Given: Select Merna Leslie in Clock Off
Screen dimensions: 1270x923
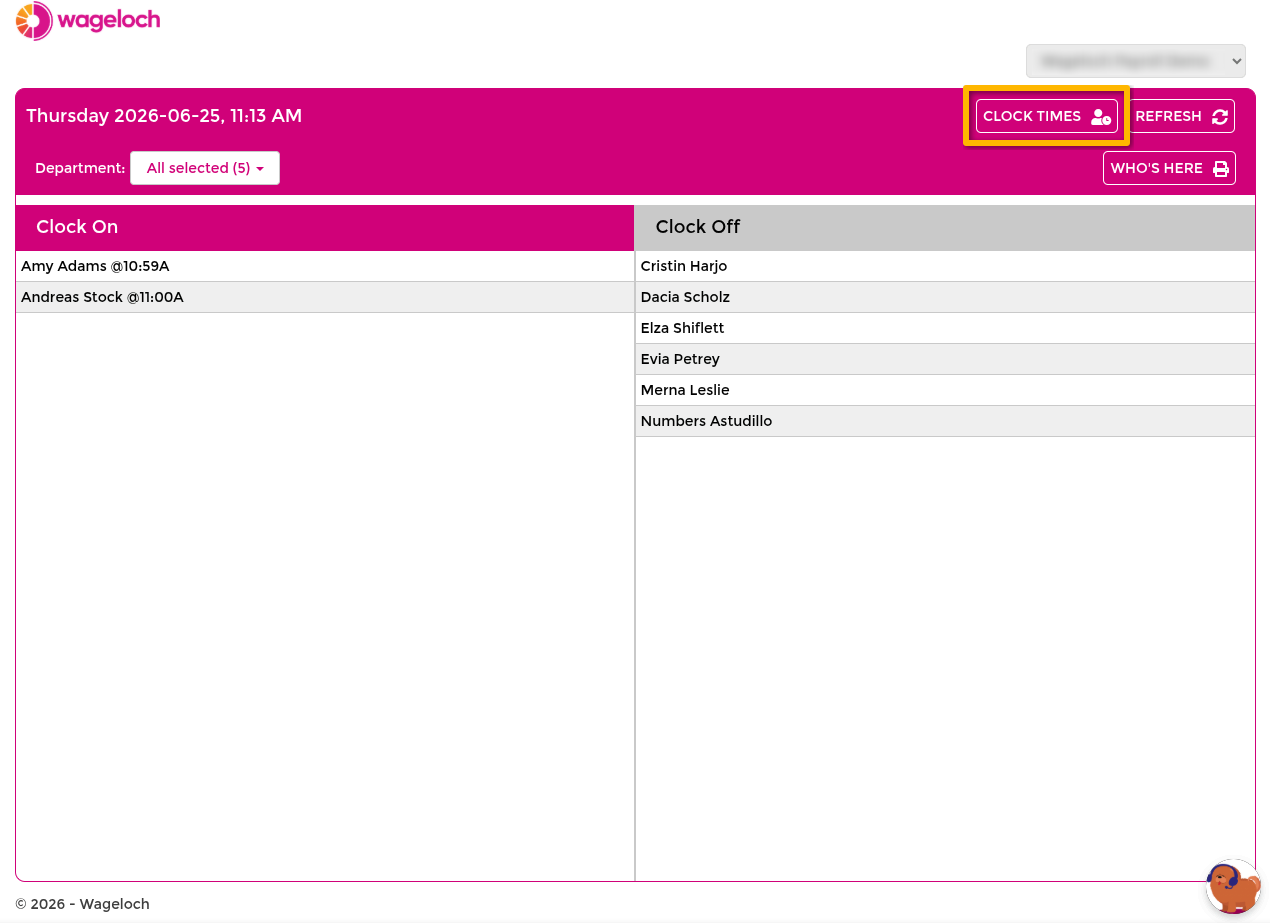Looking at the screenshot, I should pos(945,390).
